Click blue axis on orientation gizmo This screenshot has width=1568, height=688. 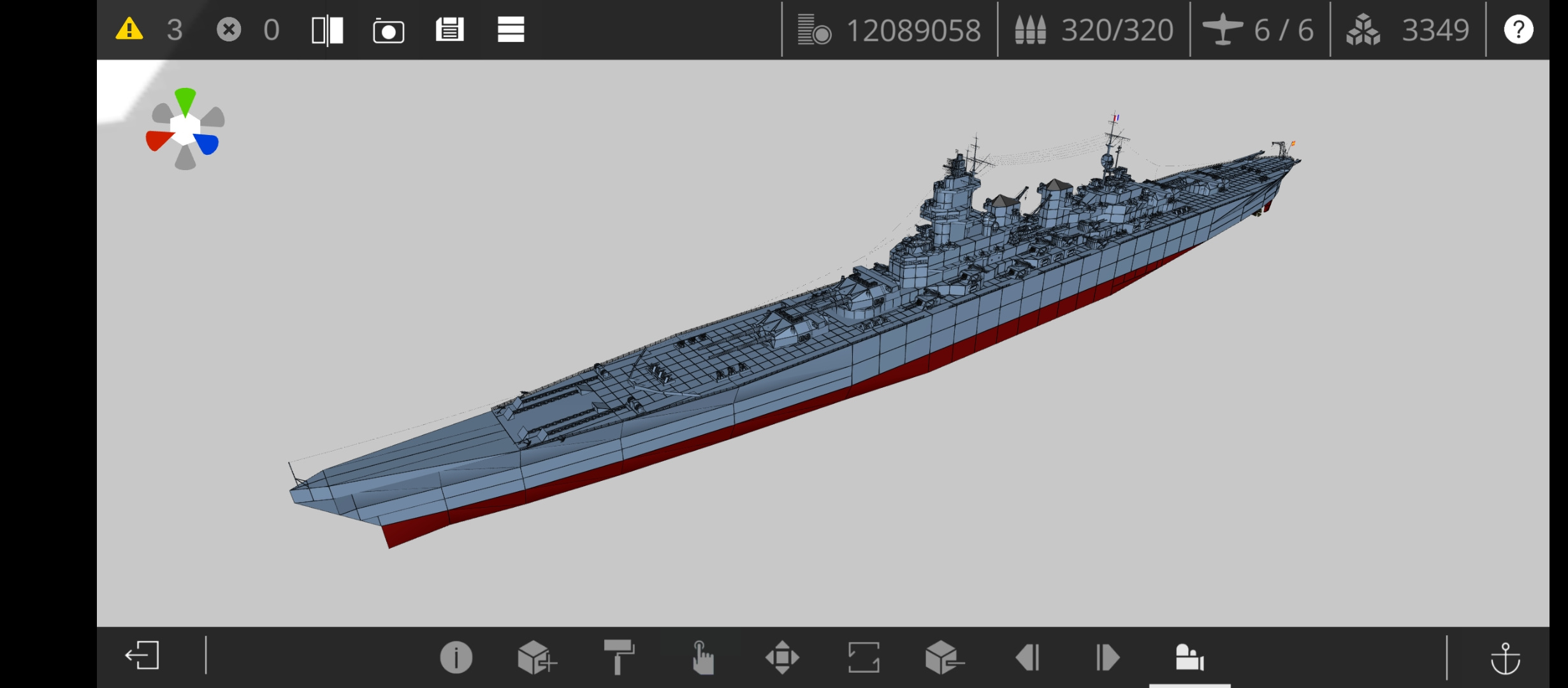point(207,144)
